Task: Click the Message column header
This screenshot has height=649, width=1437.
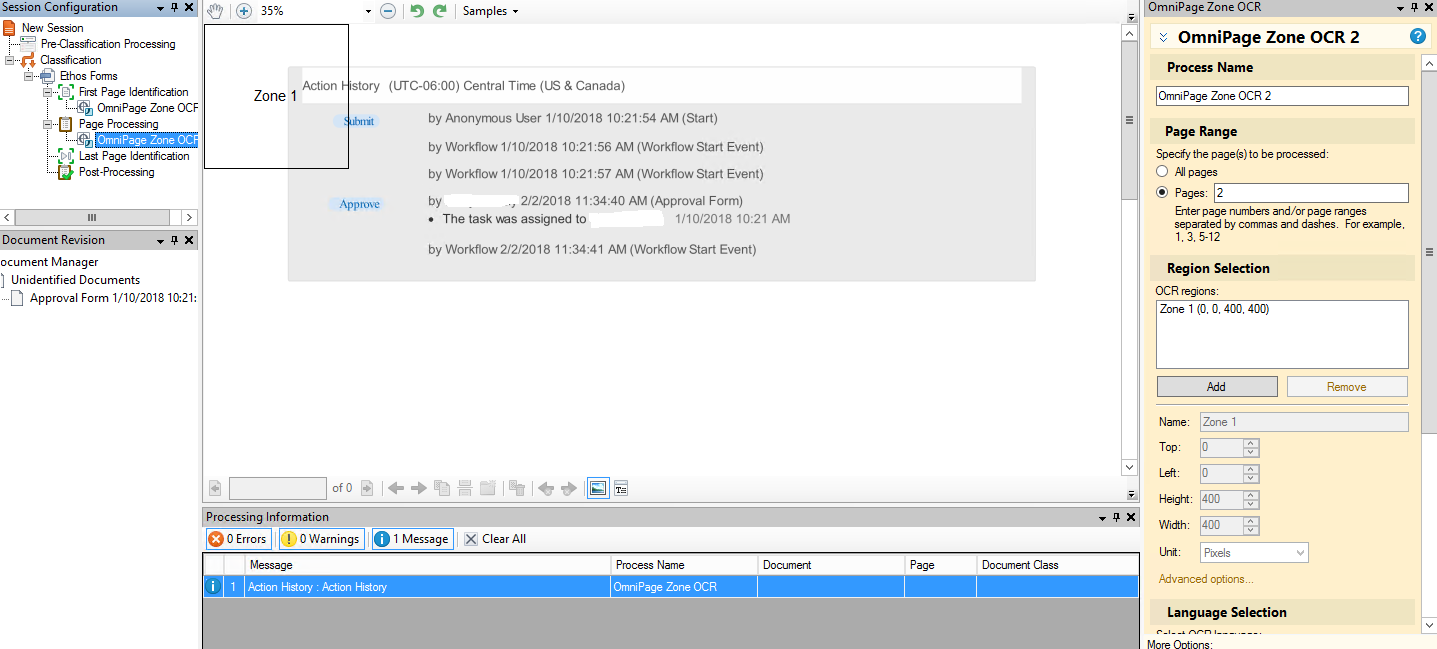Action: click(428, 565)
